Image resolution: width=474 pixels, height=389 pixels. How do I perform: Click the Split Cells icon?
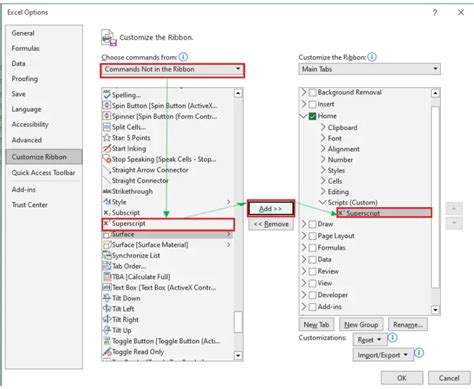click(x=107, y=127)
